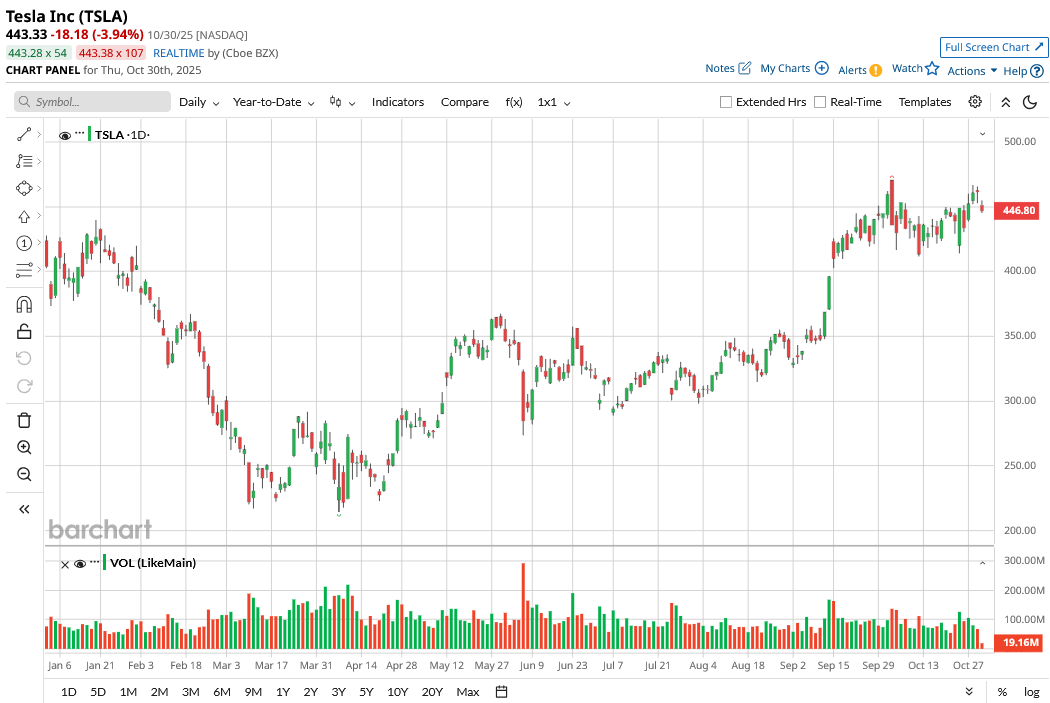Zoom in on the chart
1050x703 pixels.
point(24,447)
